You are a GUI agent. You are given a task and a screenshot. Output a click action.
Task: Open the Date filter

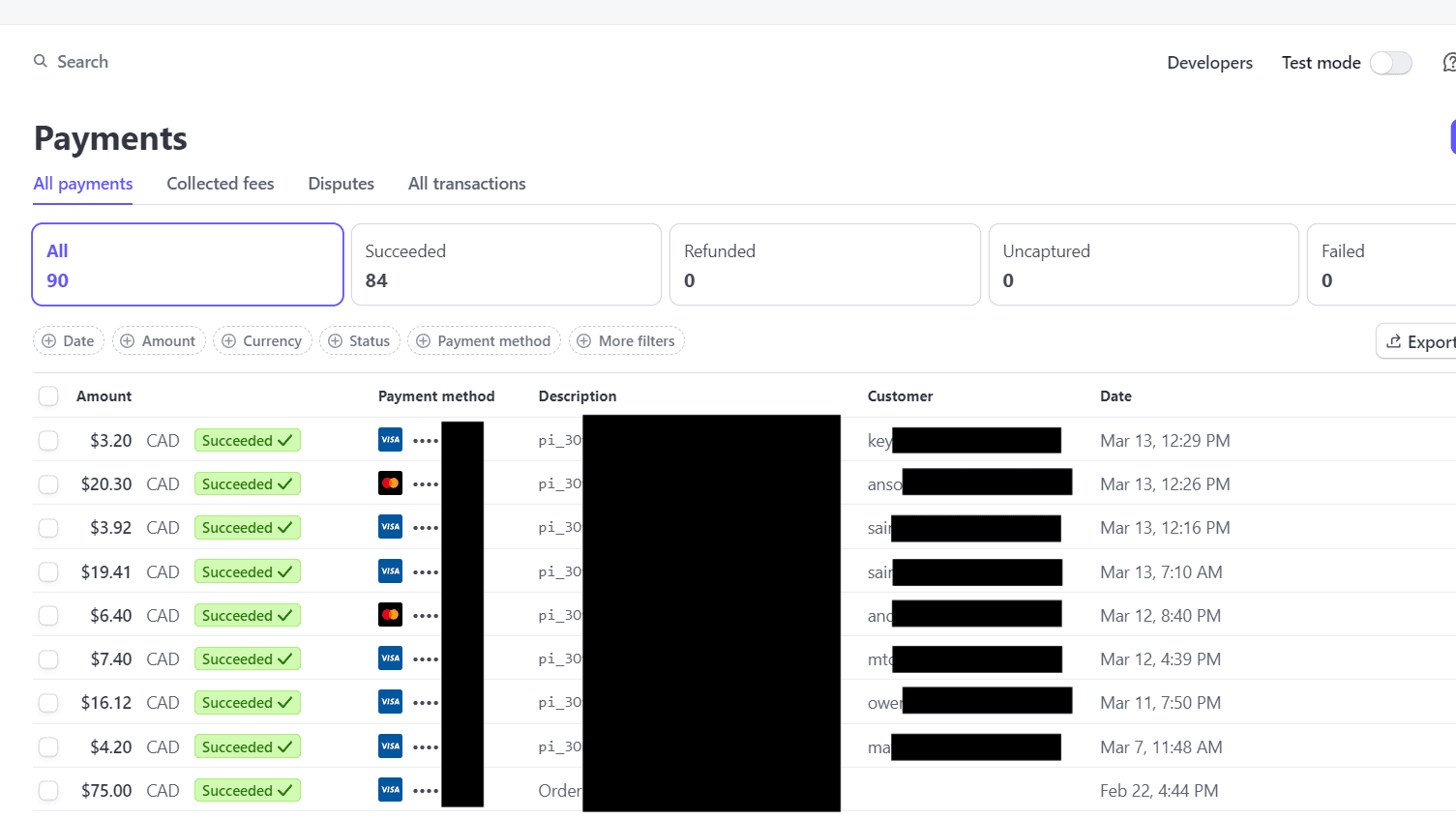tap(69, 340)
